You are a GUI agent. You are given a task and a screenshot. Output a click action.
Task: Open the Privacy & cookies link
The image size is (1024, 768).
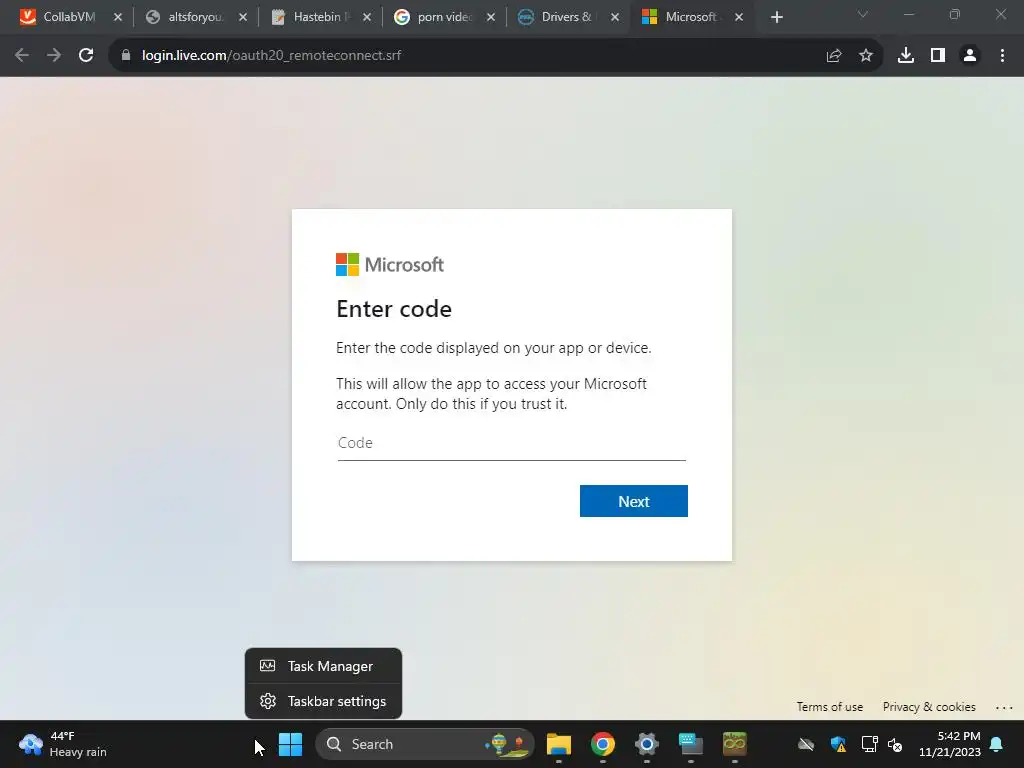[929, 707]
